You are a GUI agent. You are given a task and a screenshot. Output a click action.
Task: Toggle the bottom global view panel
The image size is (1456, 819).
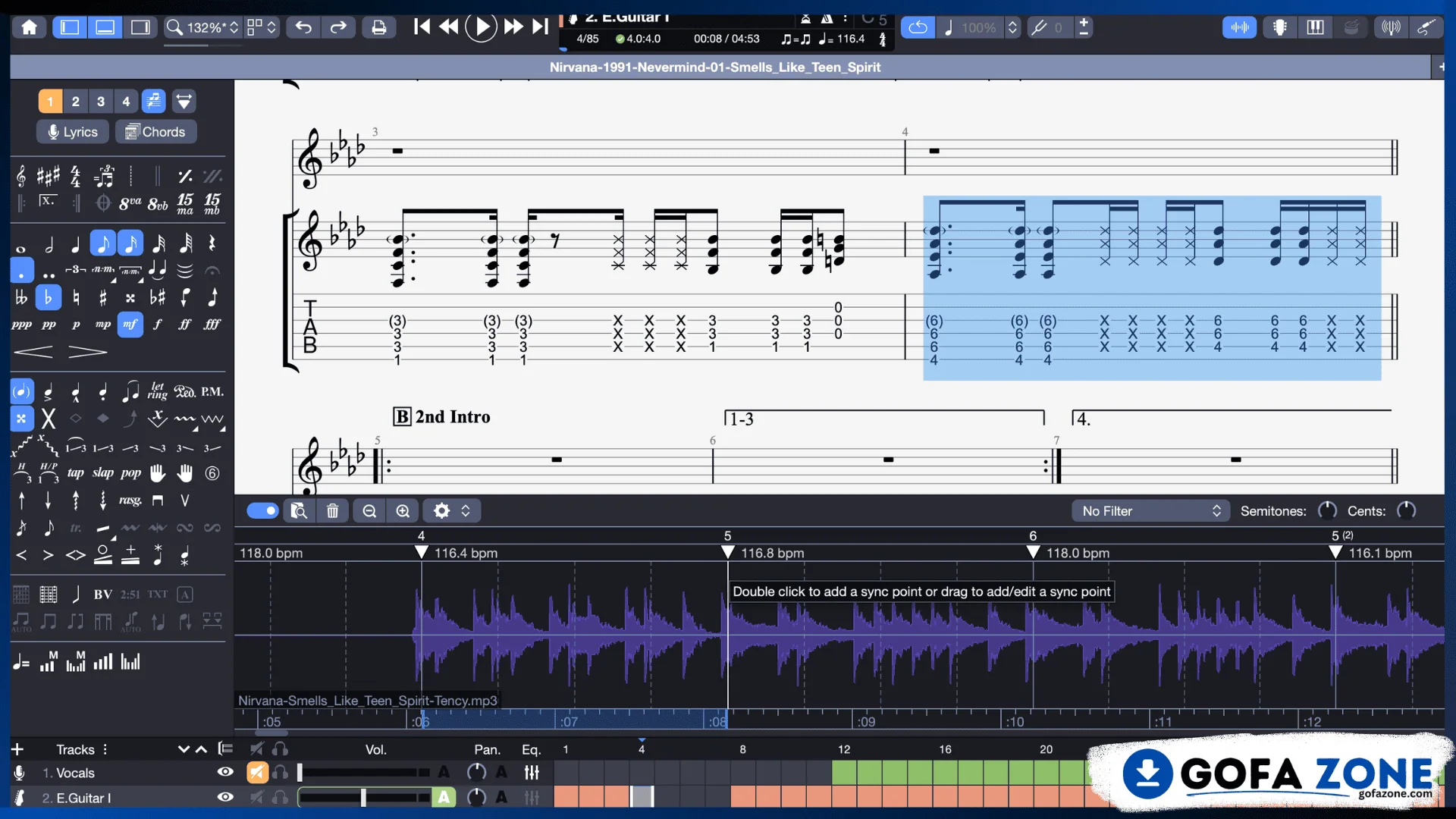[x=105, y=27]
